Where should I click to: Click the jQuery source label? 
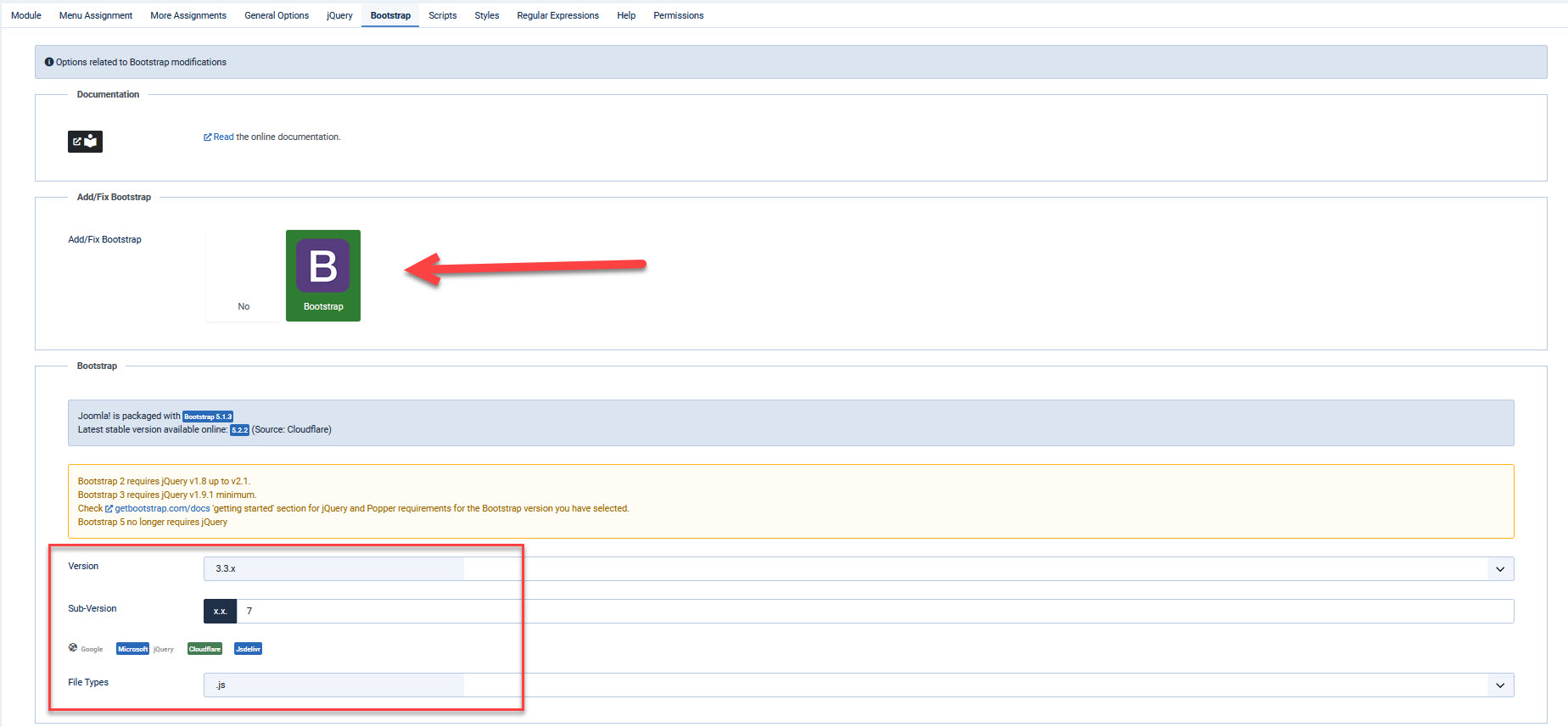tap(164, 650)
